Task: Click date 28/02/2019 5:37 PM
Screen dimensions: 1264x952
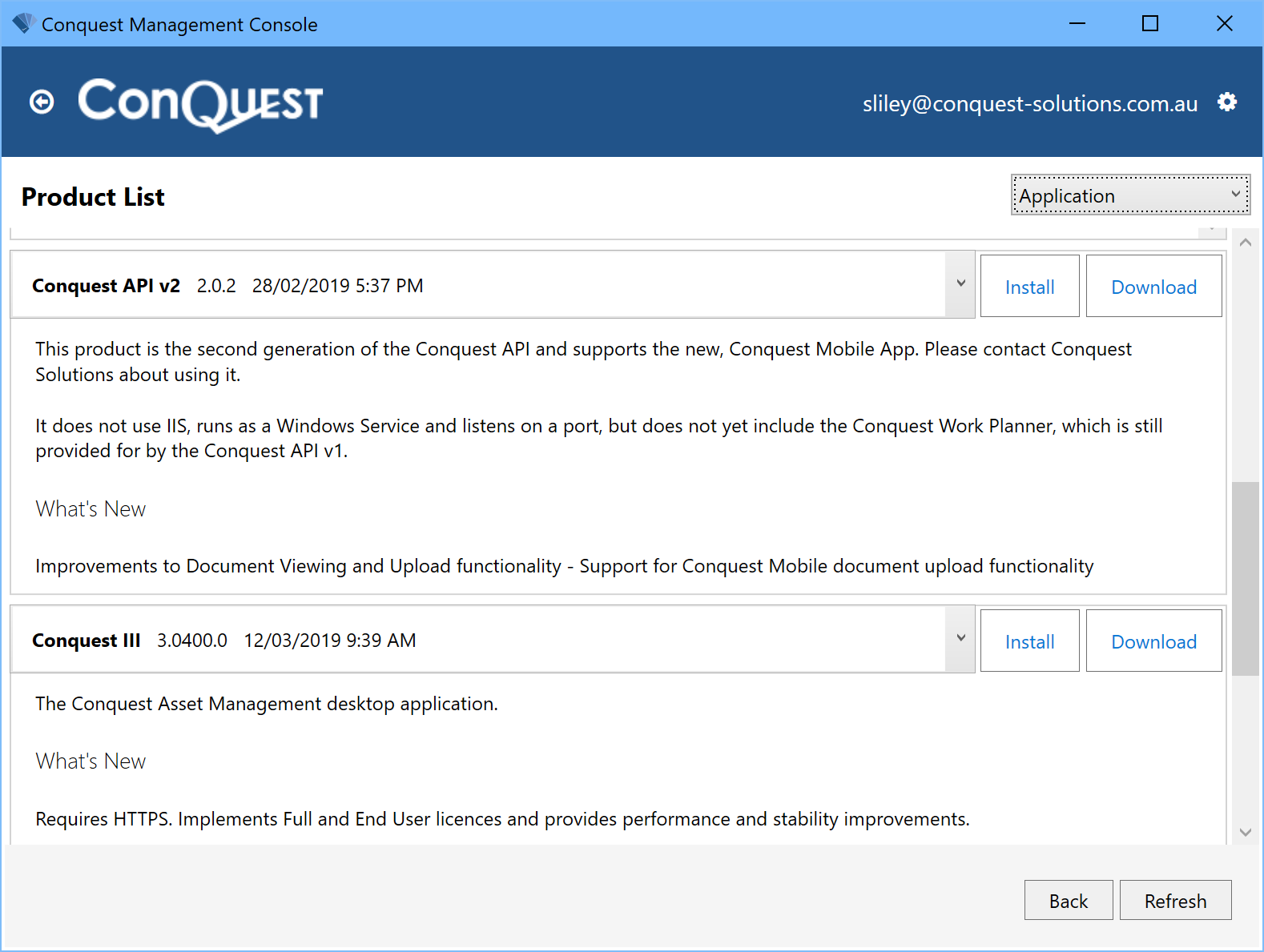Action: coord(337,286)
